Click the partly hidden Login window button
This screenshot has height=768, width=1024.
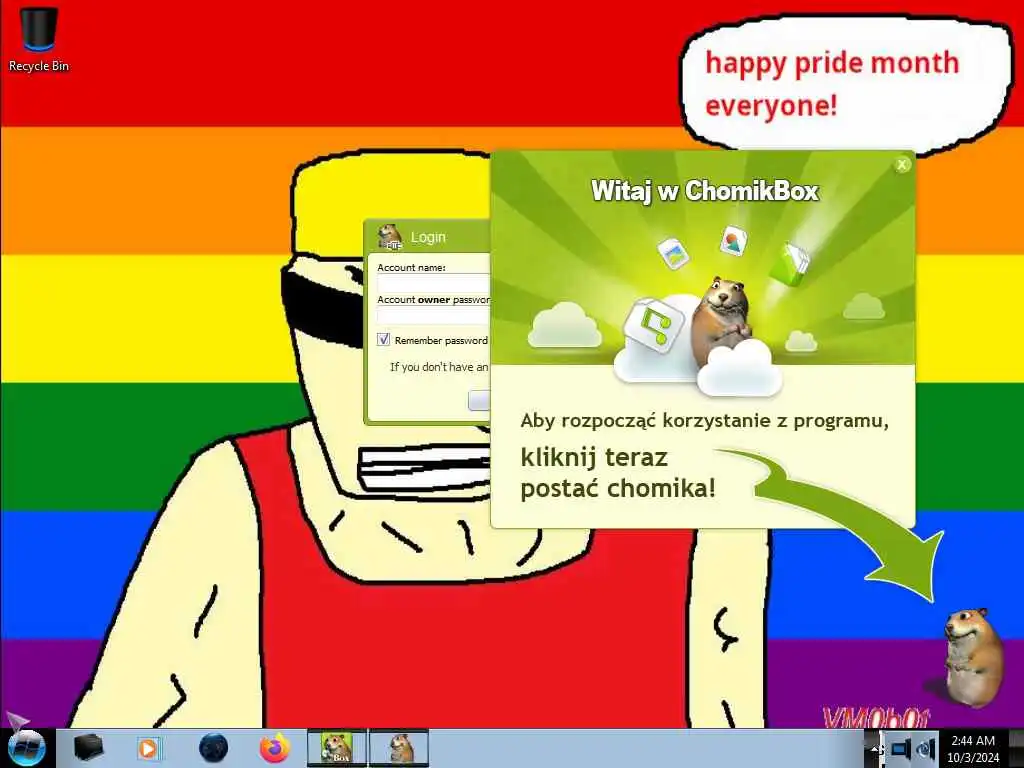(x=479, y=400)
